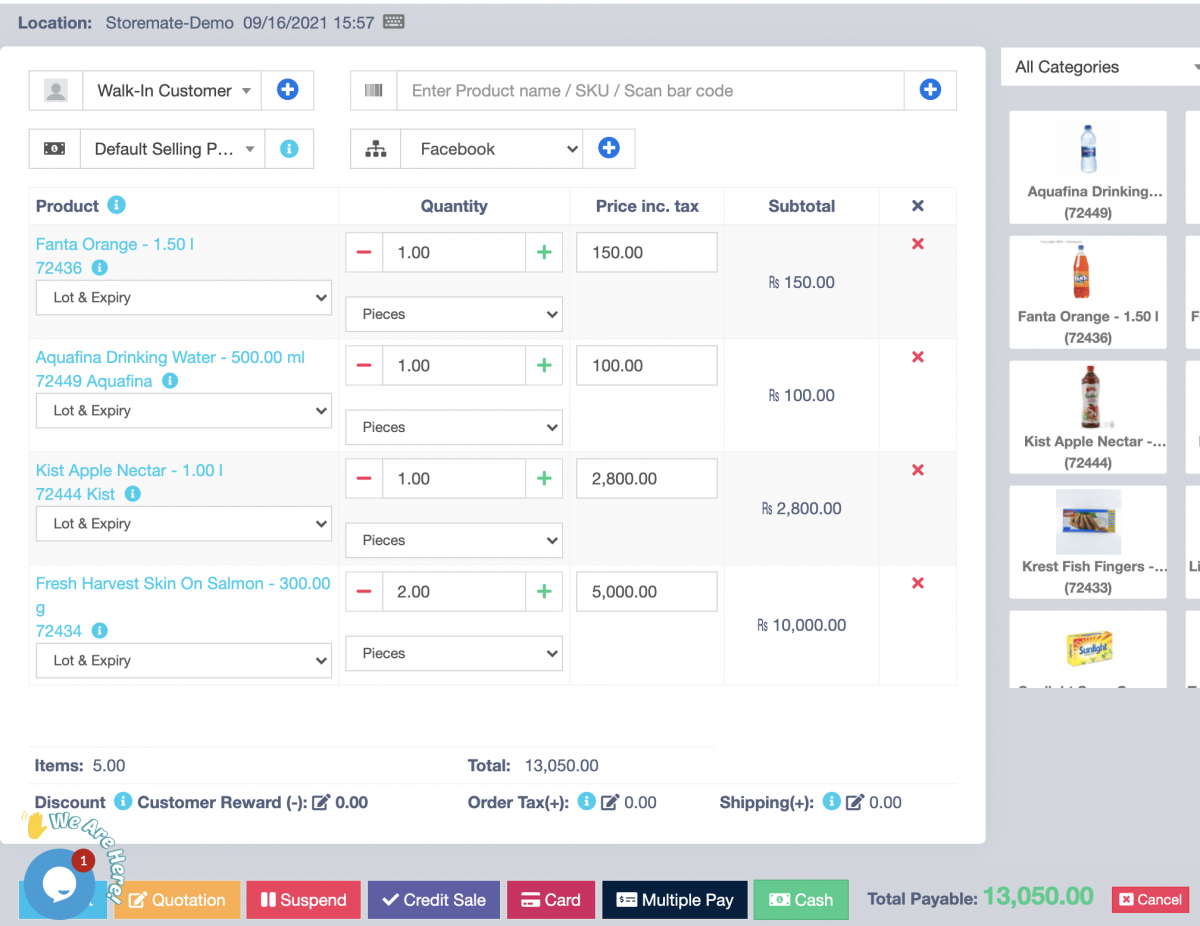Click plus icon beside product search field
Viewport: 1200px width, 926px height.
[930, 90]
